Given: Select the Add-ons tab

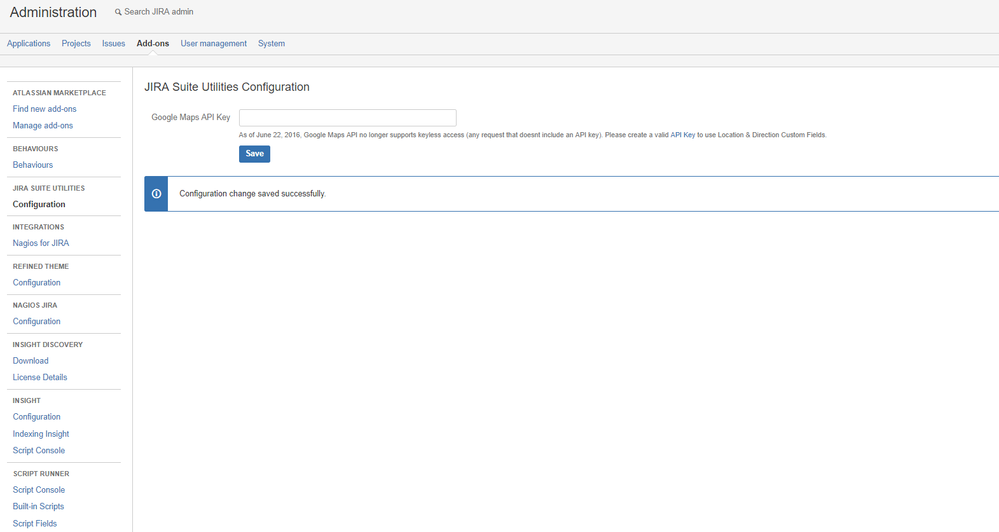Looking at the screenshot, I should coord(153,43).
